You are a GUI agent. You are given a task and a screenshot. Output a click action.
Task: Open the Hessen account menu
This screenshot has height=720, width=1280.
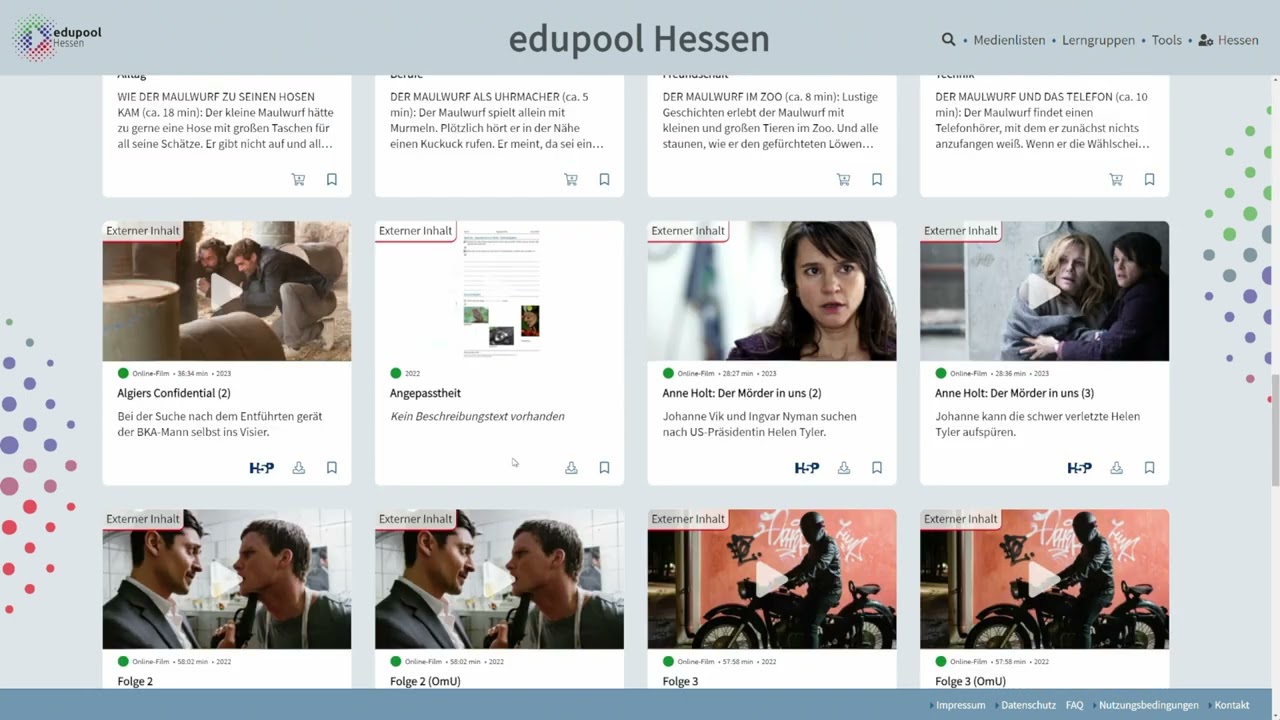1238,41
